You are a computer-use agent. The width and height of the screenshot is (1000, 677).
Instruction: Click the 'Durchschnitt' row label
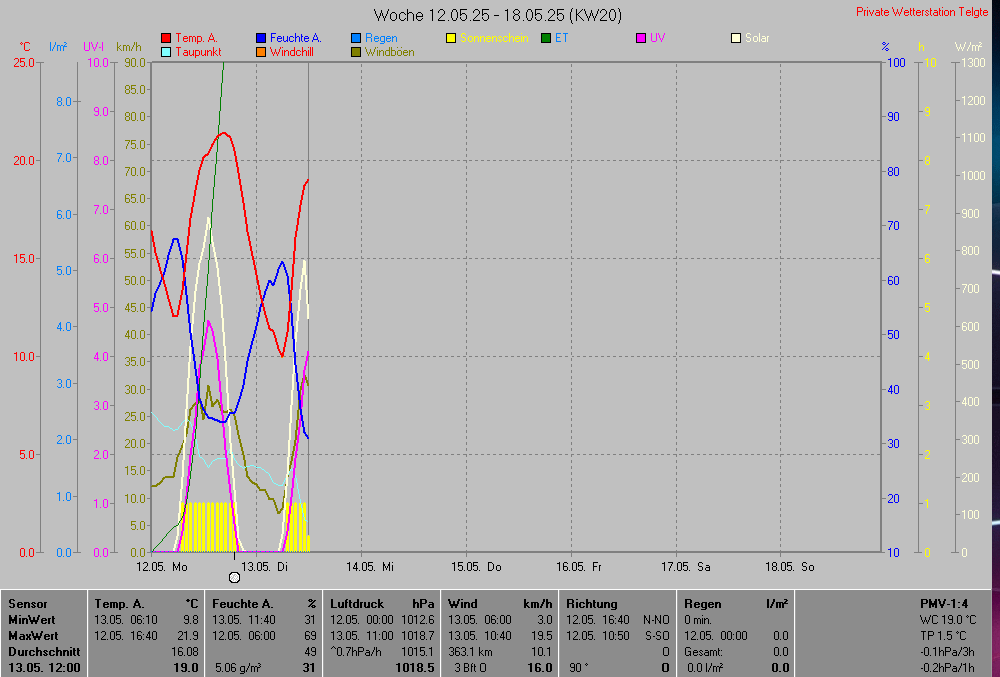[44, 652]
